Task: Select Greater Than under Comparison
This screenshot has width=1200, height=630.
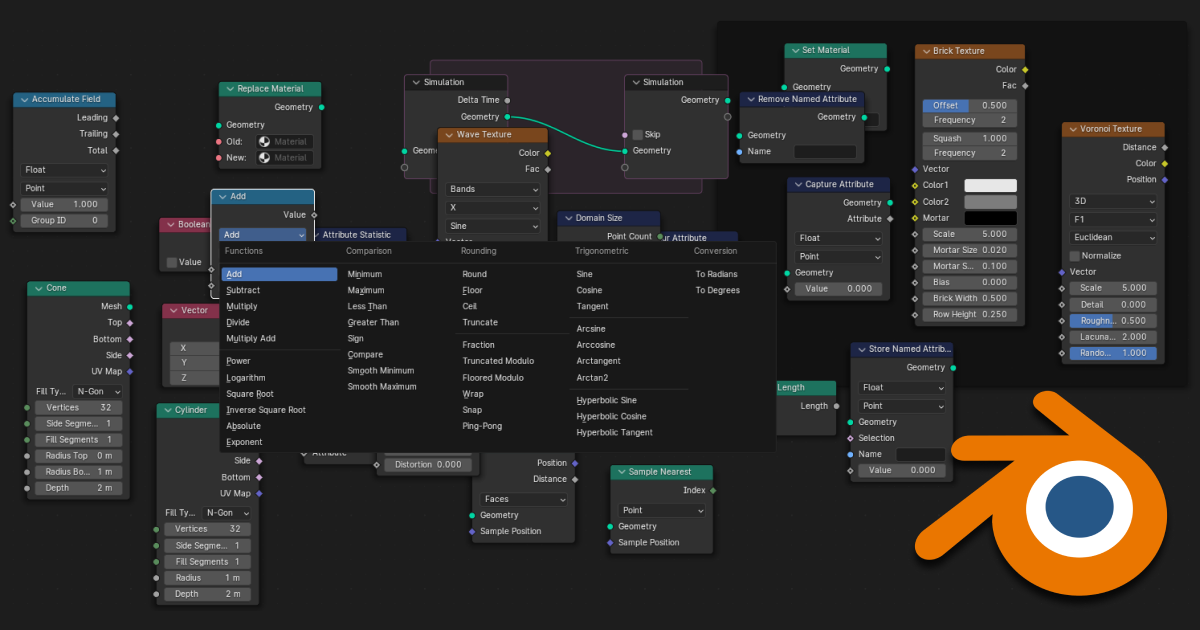Action: (x=373, y=322)
